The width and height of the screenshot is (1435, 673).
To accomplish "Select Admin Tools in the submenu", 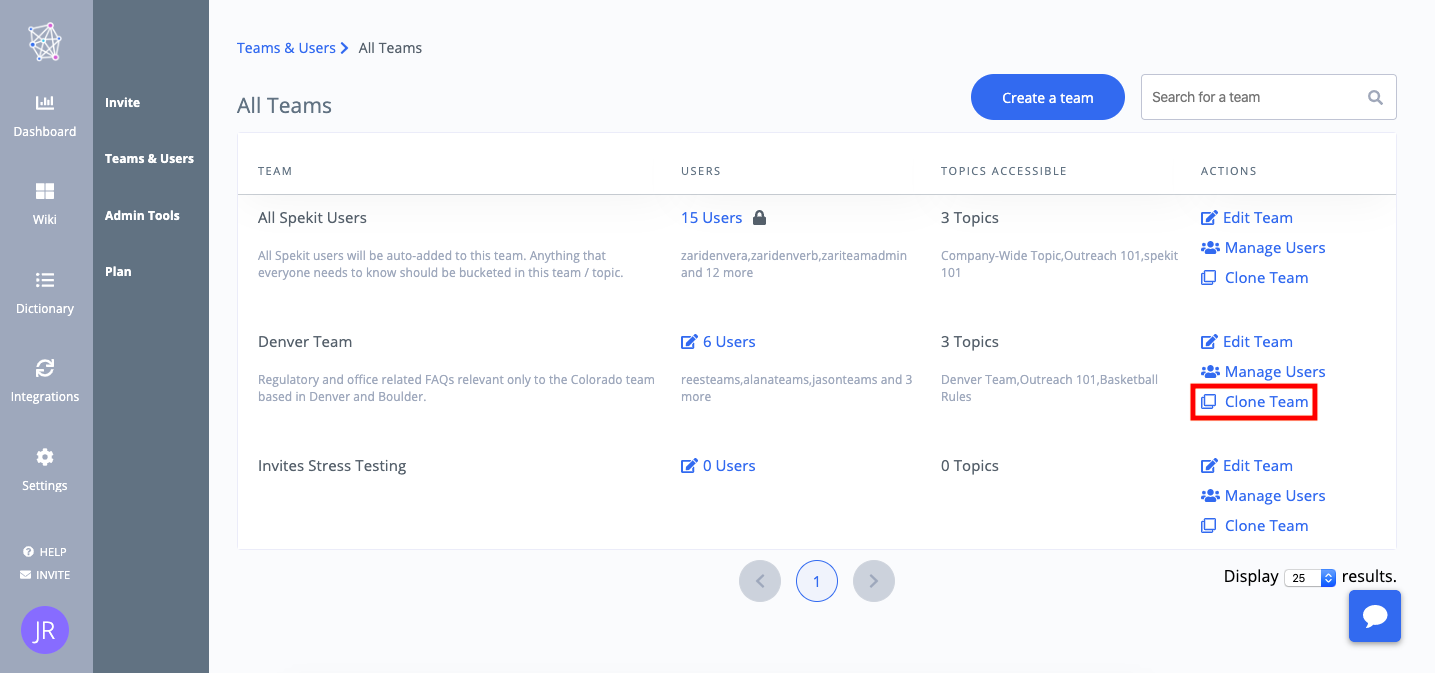I will [x=142, y=215].
